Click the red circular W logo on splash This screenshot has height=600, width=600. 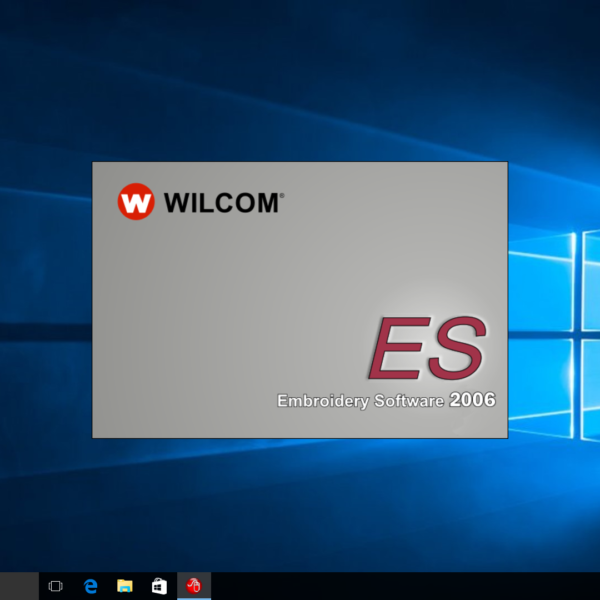[135, 202]
